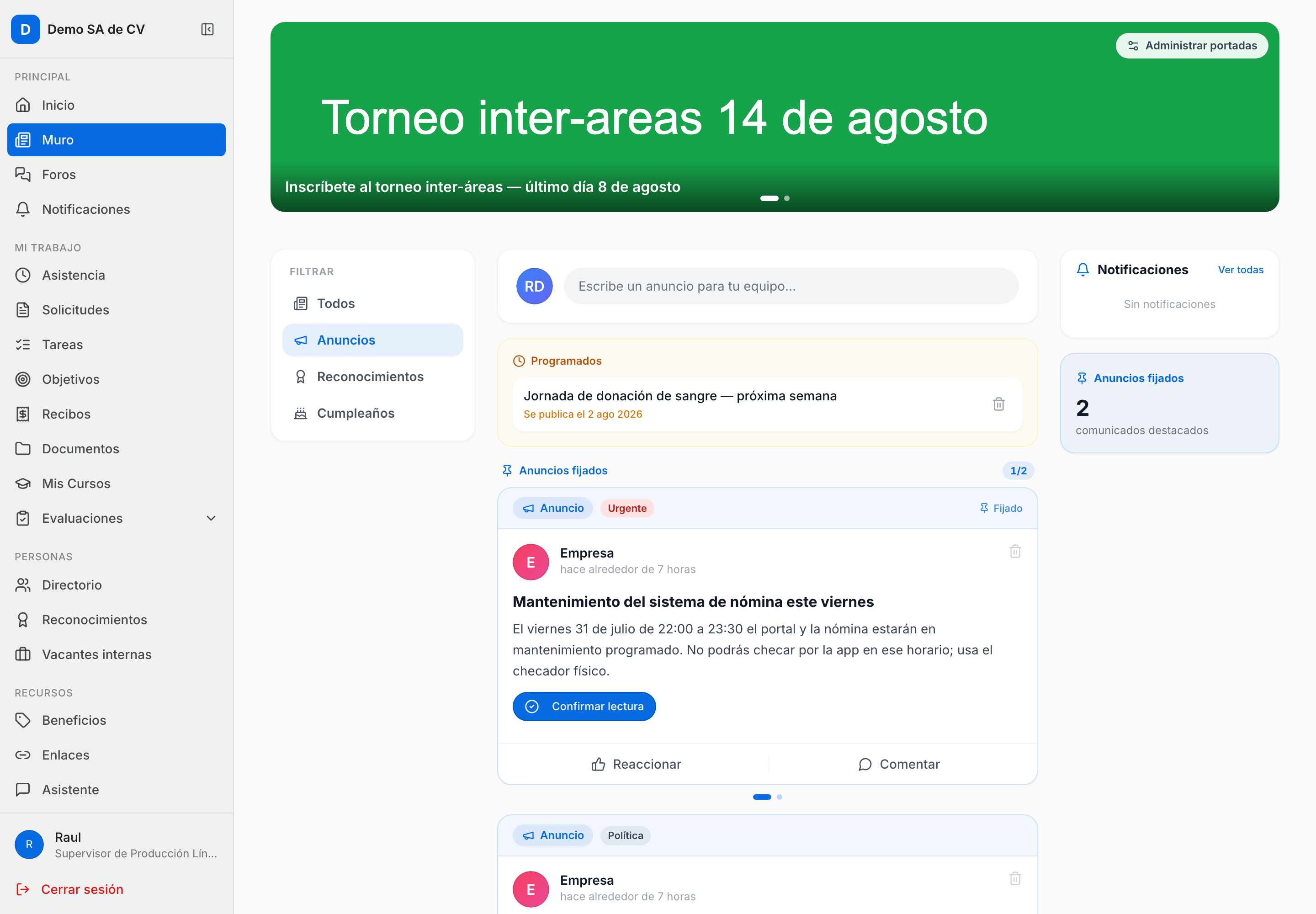
Task: Go to Inicio in sidebar
Action: coord(116,105)
